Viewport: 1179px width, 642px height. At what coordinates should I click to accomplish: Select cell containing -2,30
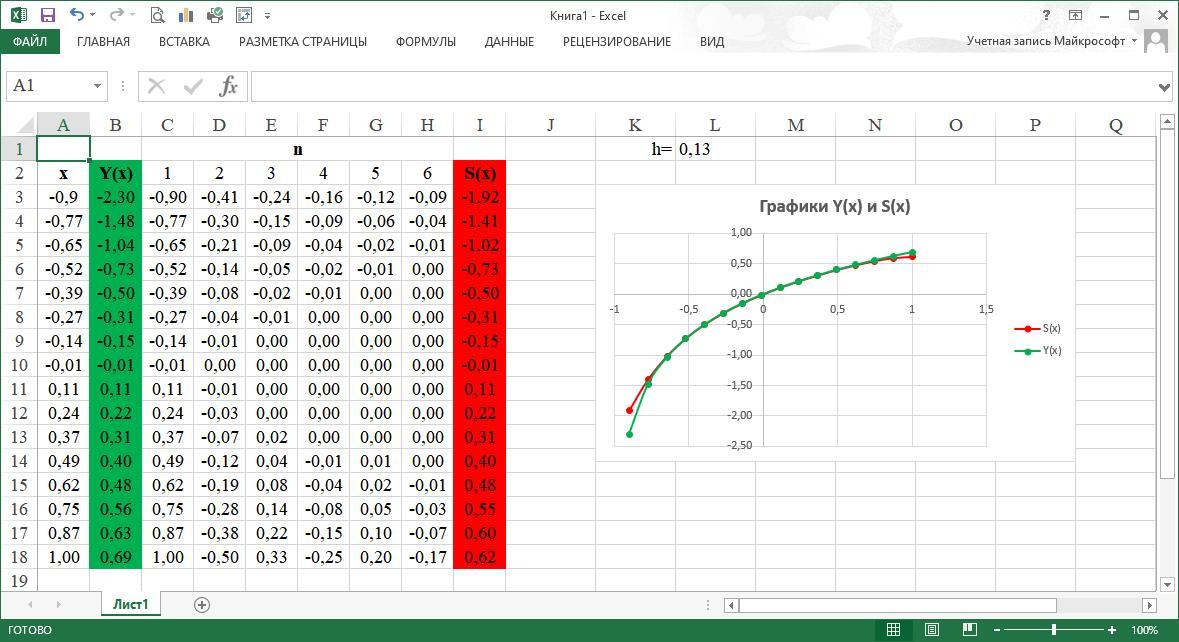click(x=115, y=197)
